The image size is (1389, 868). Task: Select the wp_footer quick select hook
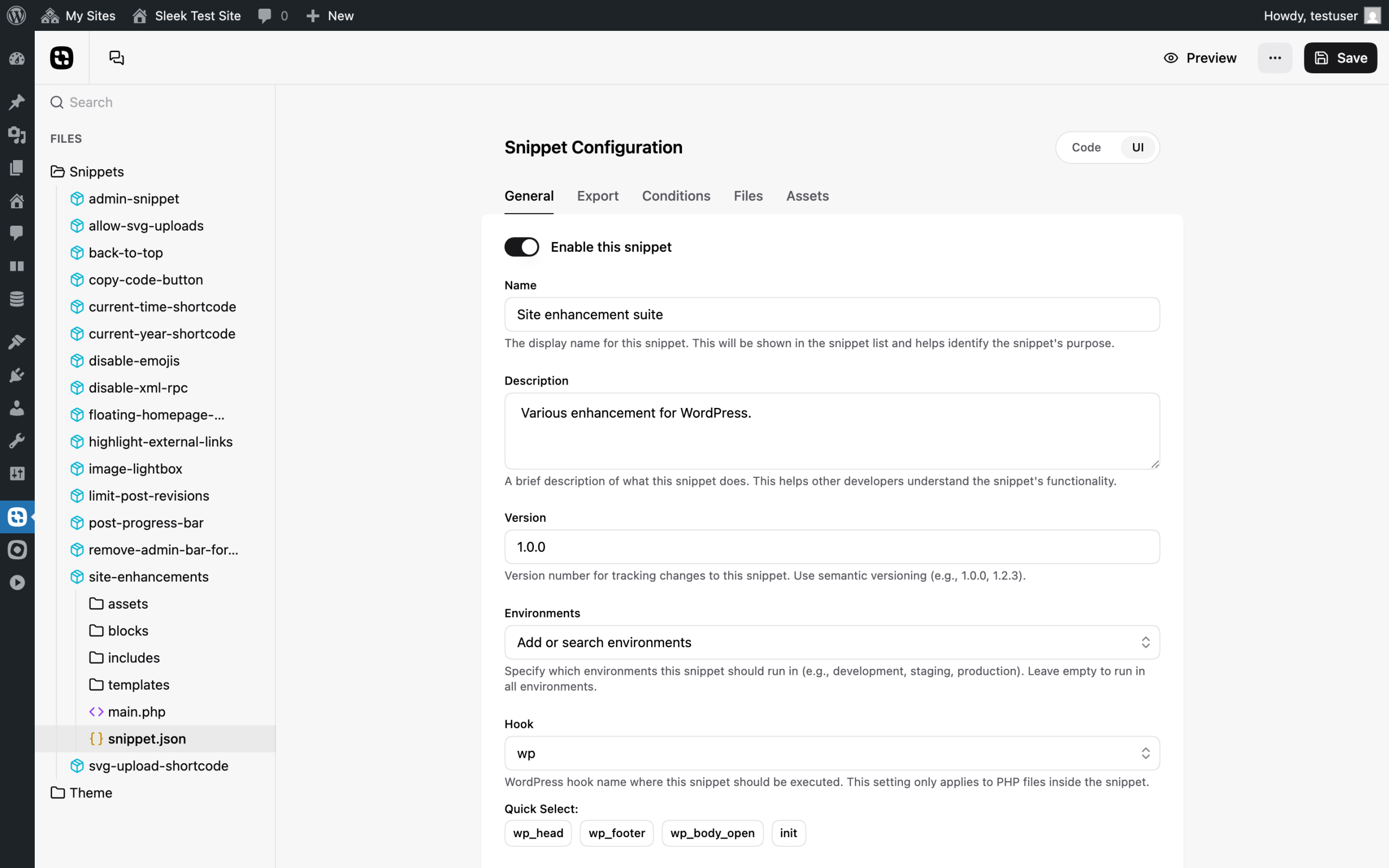pos(616,833)
